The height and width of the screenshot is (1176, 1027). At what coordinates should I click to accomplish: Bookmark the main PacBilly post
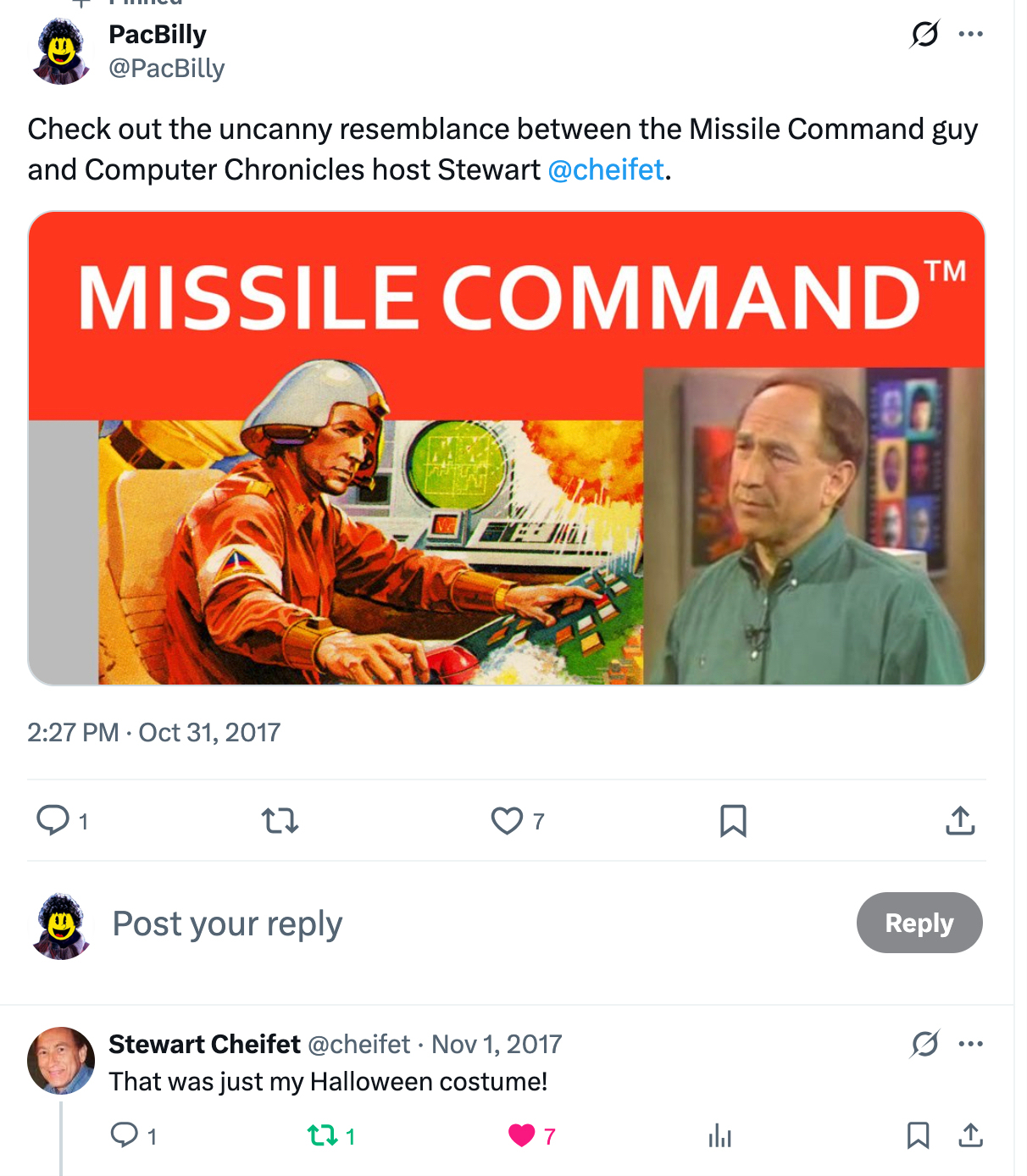733,820
